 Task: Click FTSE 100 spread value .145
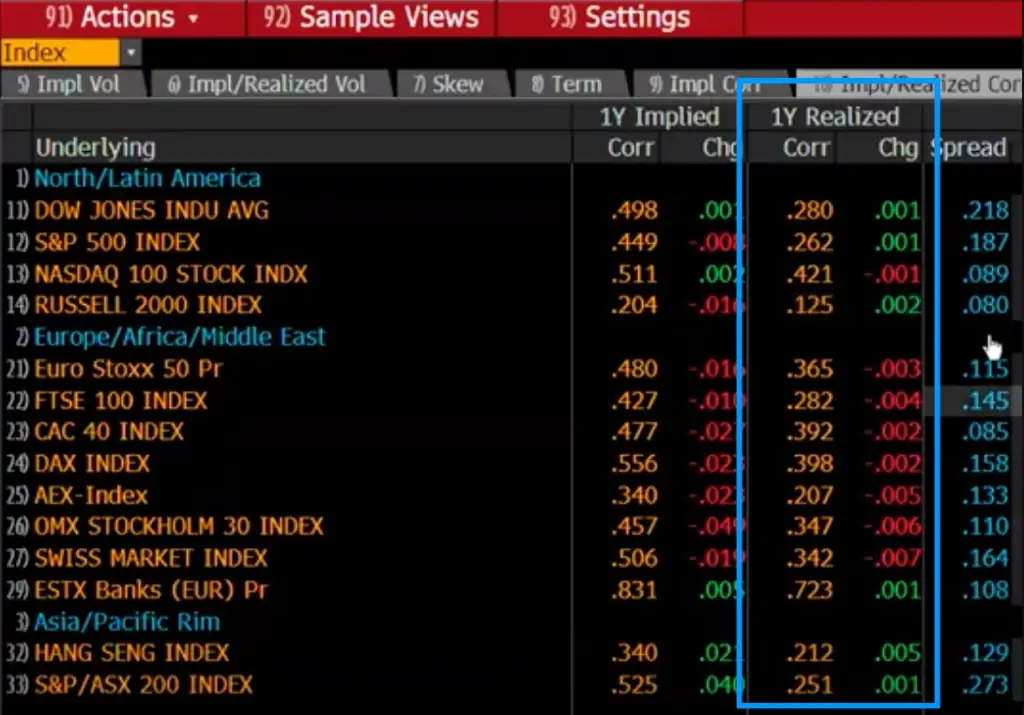point(985,400)
